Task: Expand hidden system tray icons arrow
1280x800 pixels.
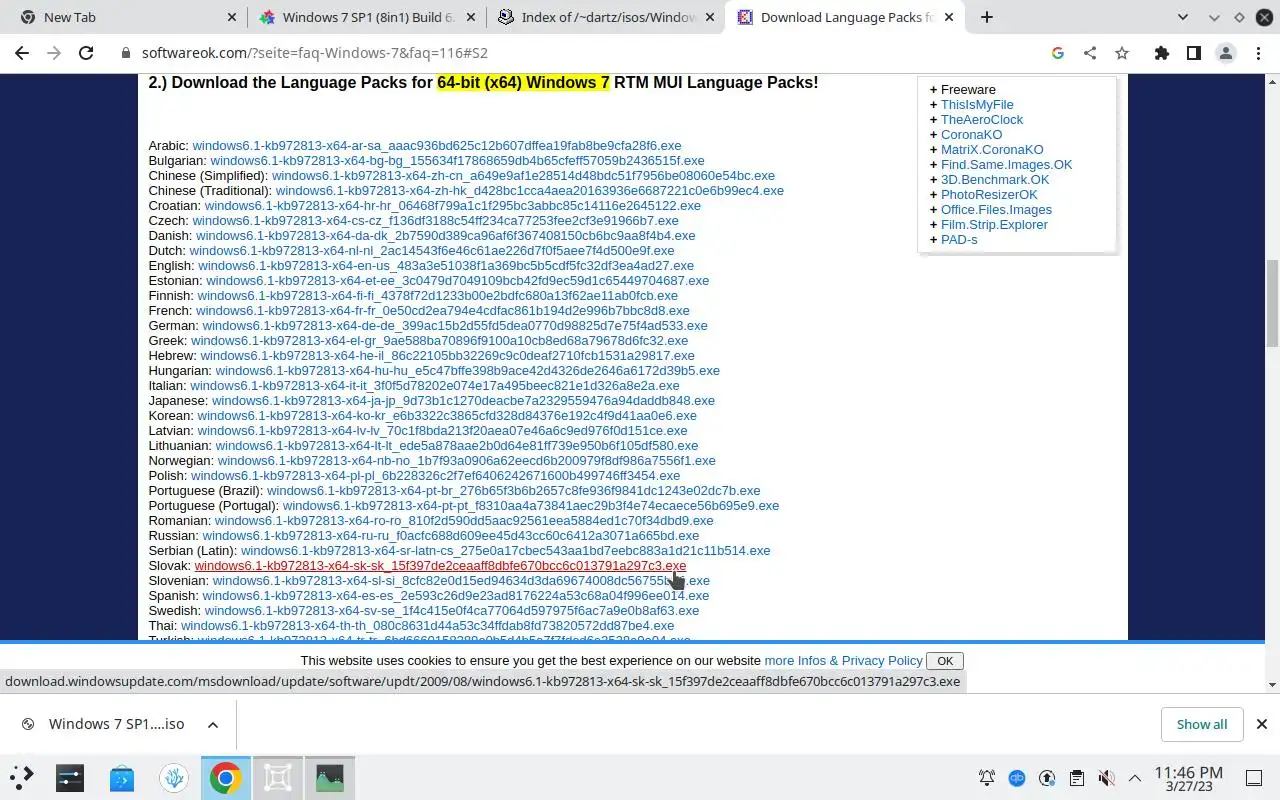Action: point(1135,777)
